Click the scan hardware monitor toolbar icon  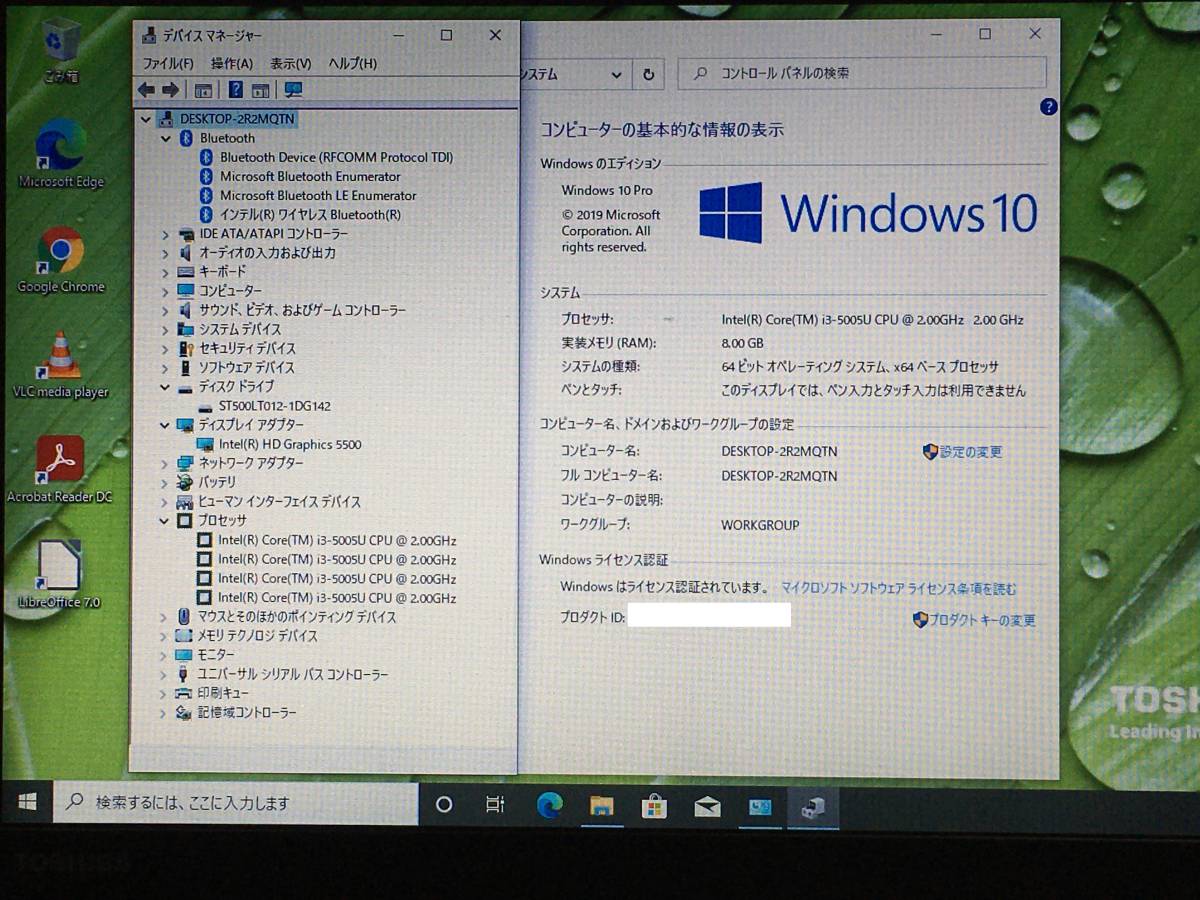pos(293,90)
